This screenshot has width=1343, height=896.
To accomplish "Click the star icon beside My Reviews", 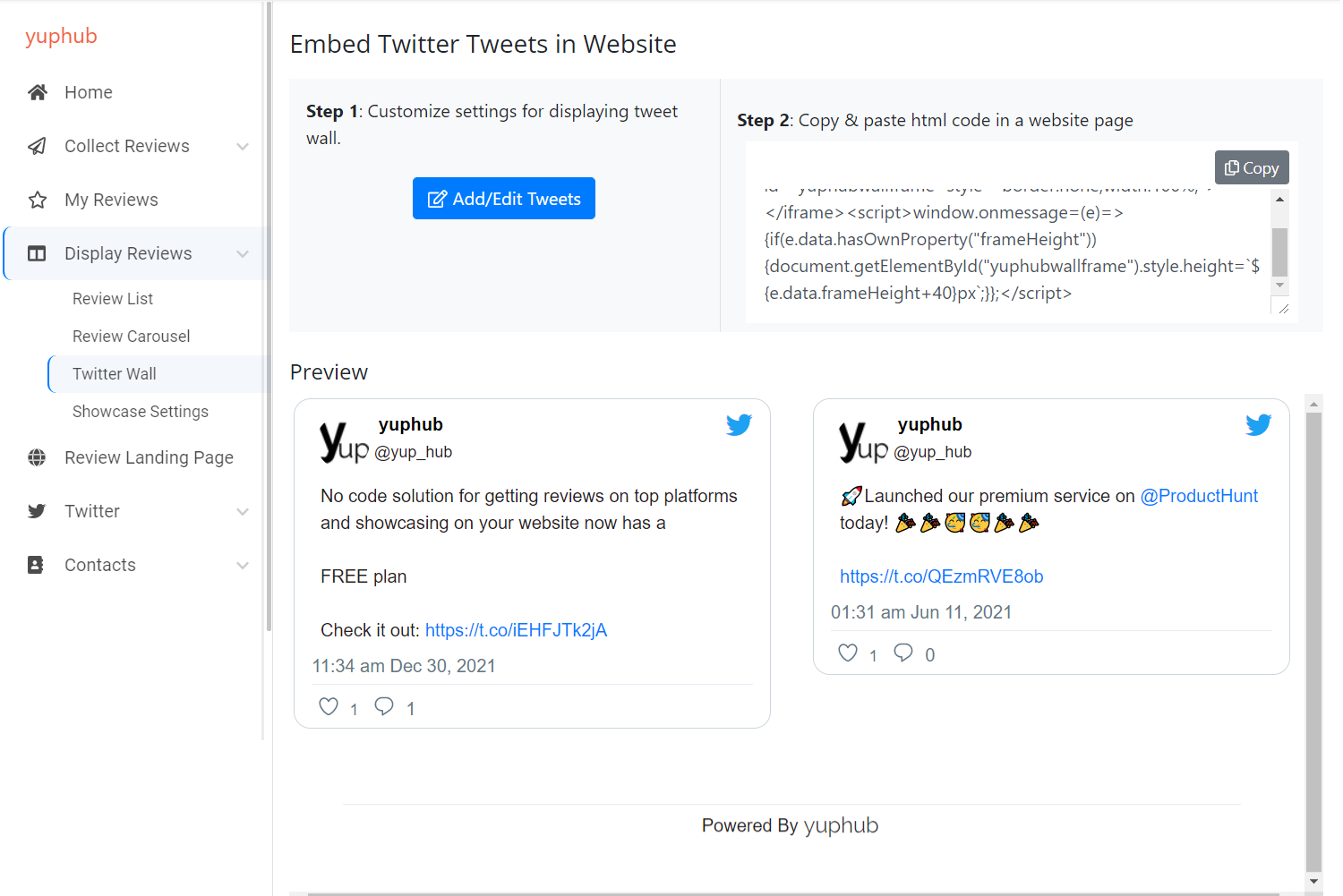I will [x=38, y=200].
